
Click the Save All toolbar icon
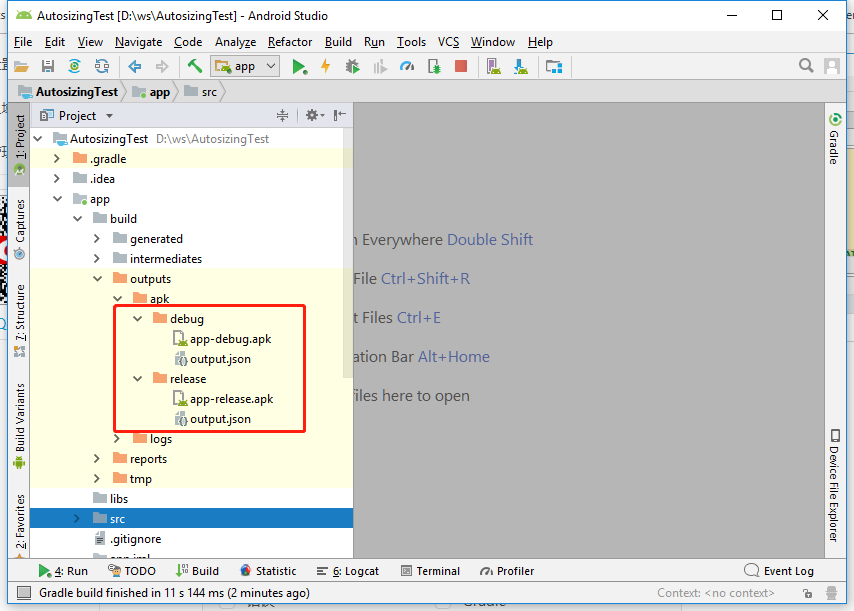point(48,66)
